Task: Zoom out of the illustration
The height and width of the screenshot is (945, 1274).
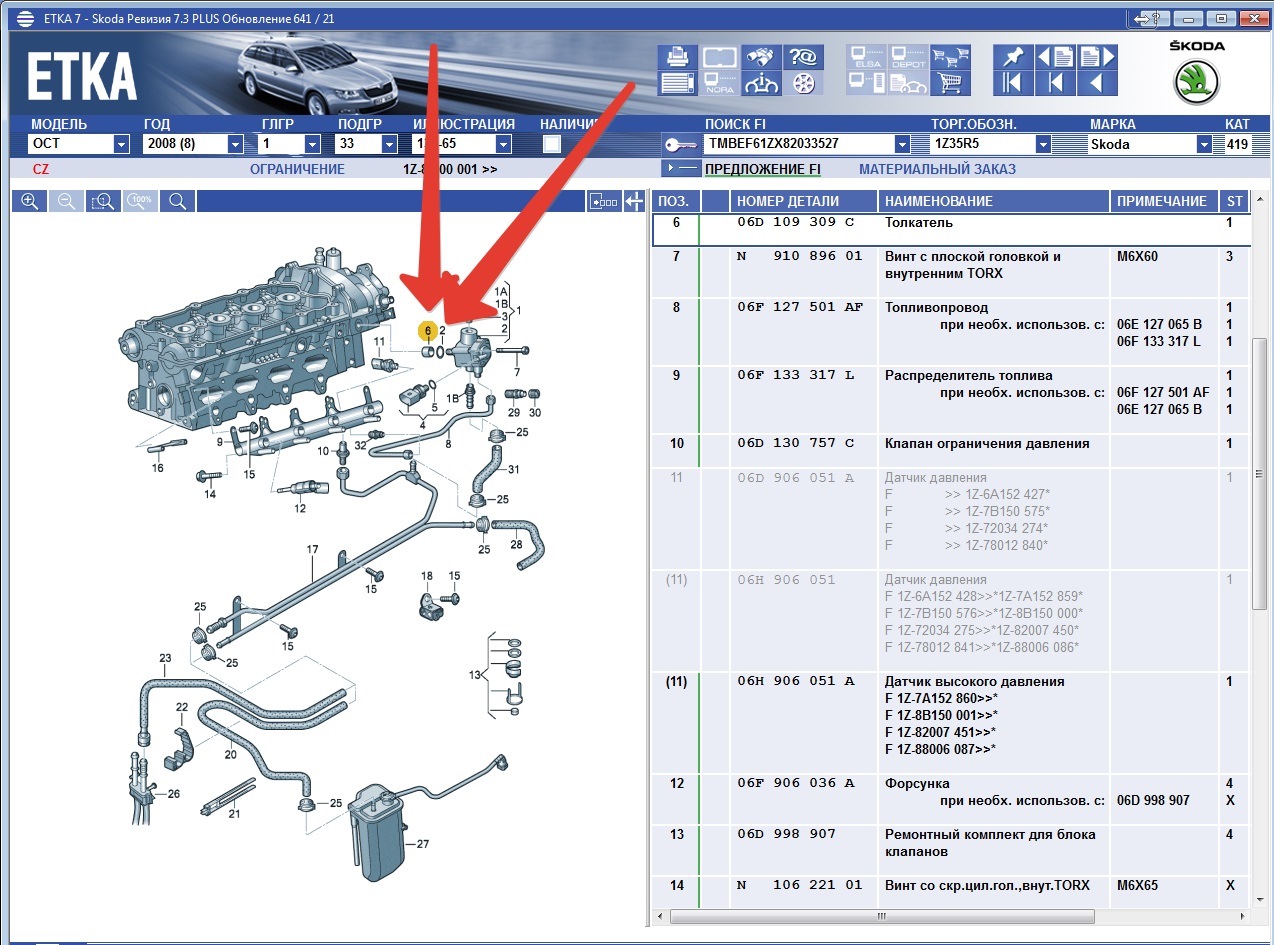Action: 66,201
